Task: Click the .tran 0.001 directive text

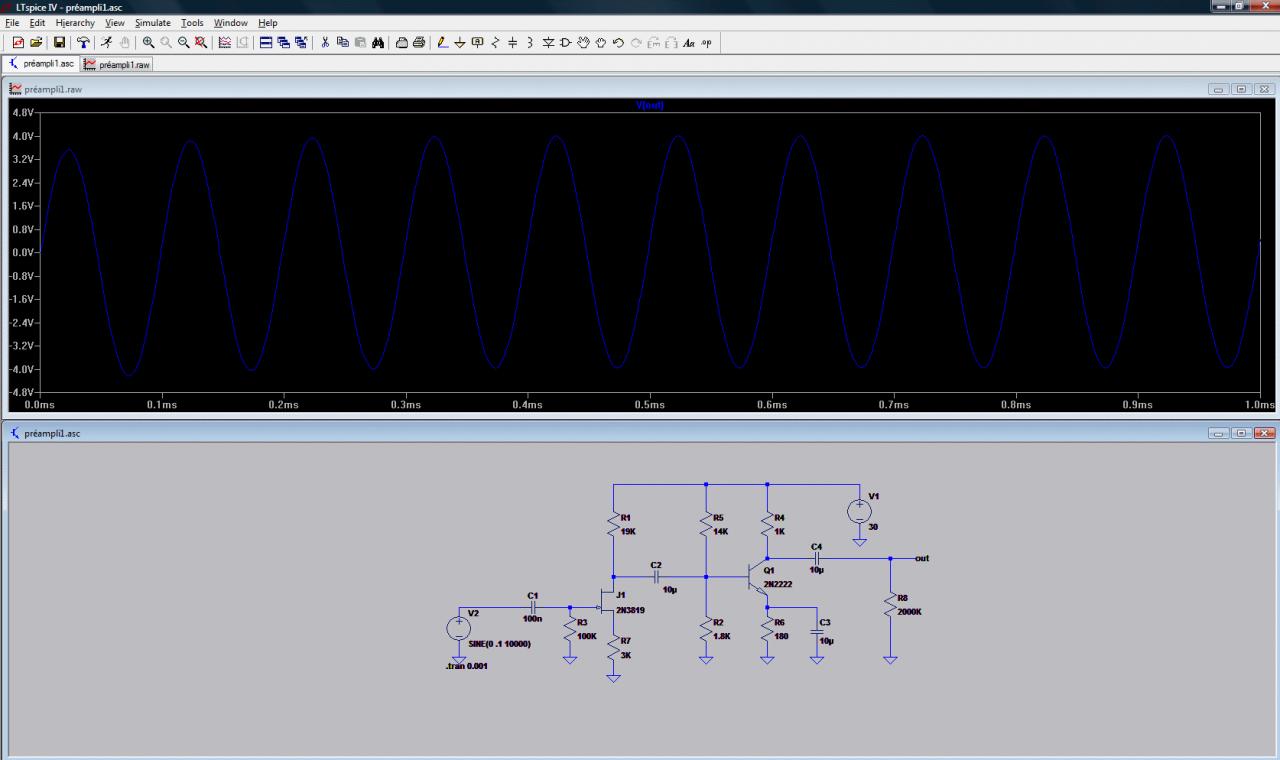Action: tap(467, 666)
